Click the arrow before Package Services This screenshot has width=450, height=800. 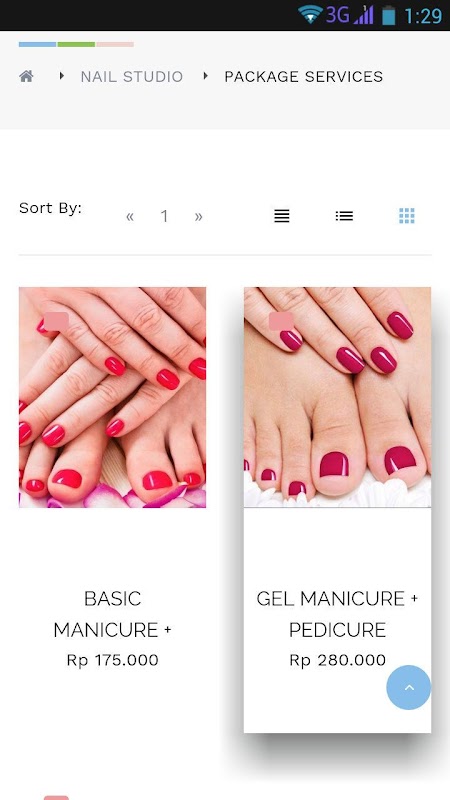pyautogui.click(x=206, y=76)
